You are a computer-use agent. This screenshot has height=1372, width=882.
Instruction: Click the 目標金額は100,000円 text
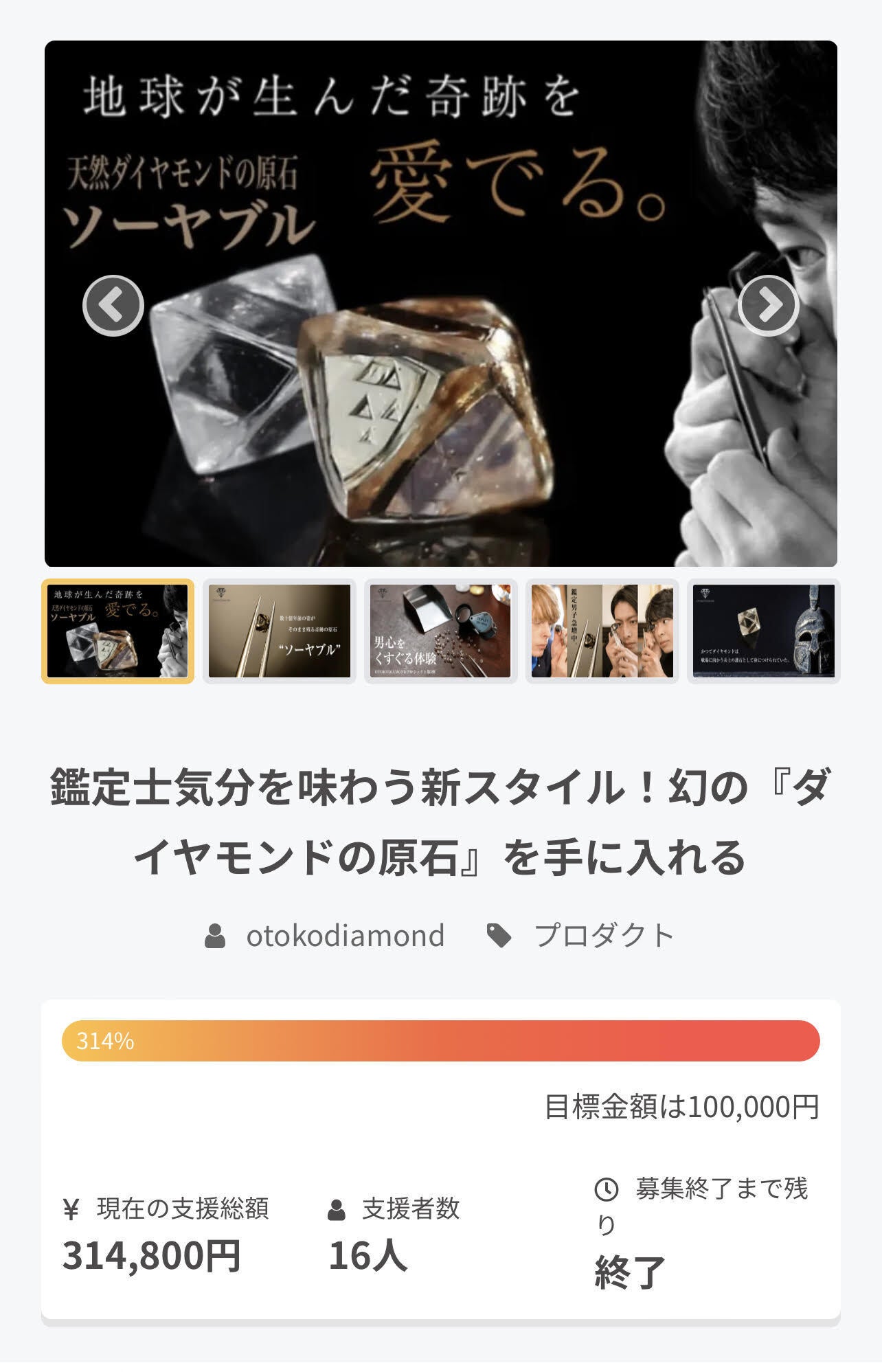(x=681, y=1107)
